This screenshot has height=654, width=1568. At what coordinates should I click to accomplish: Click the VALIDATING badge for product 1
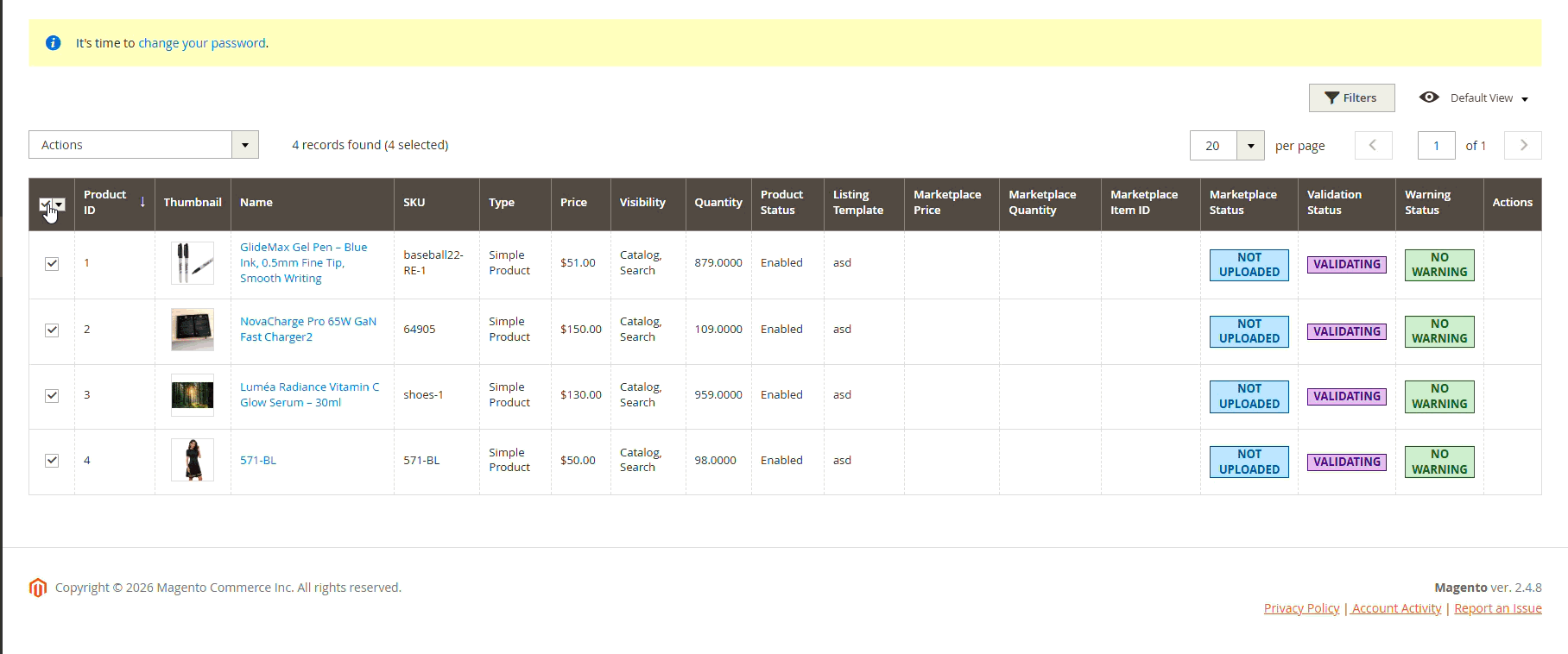click(x=1346, y=265)
